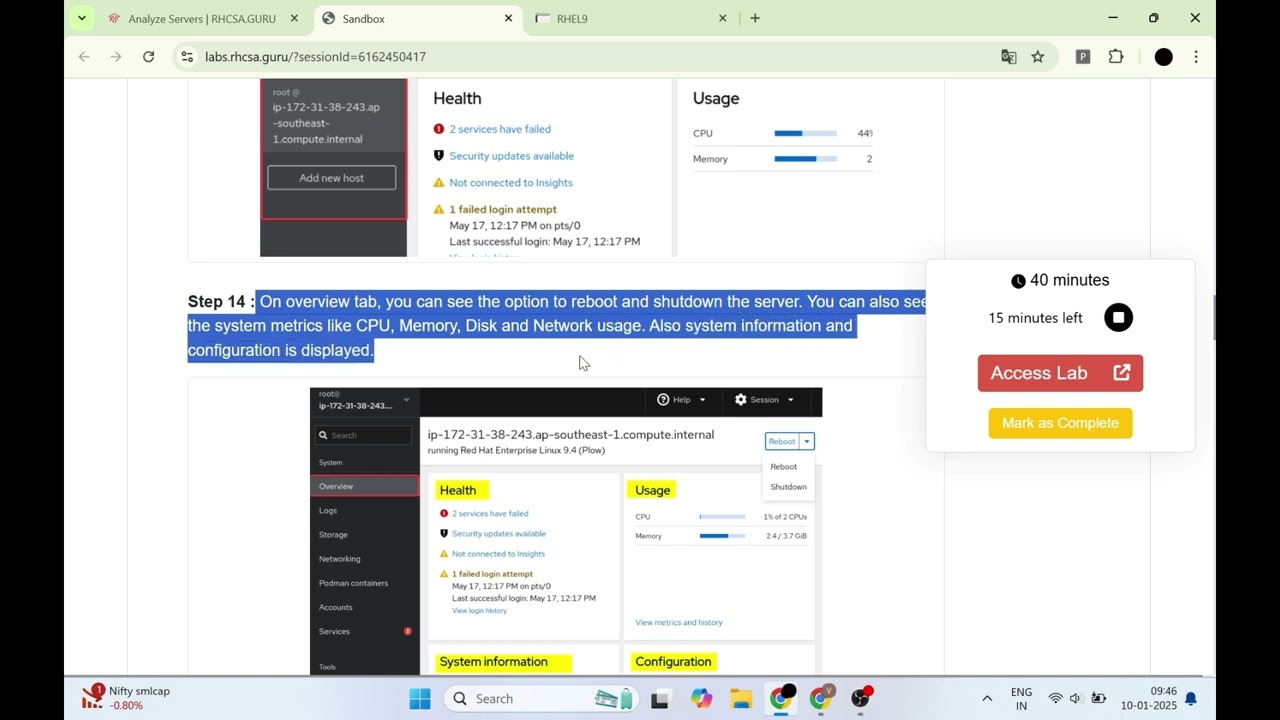The image size is (1280, 720).
Task: Close the Sandbox tab
Action: [x=508, y=18]
